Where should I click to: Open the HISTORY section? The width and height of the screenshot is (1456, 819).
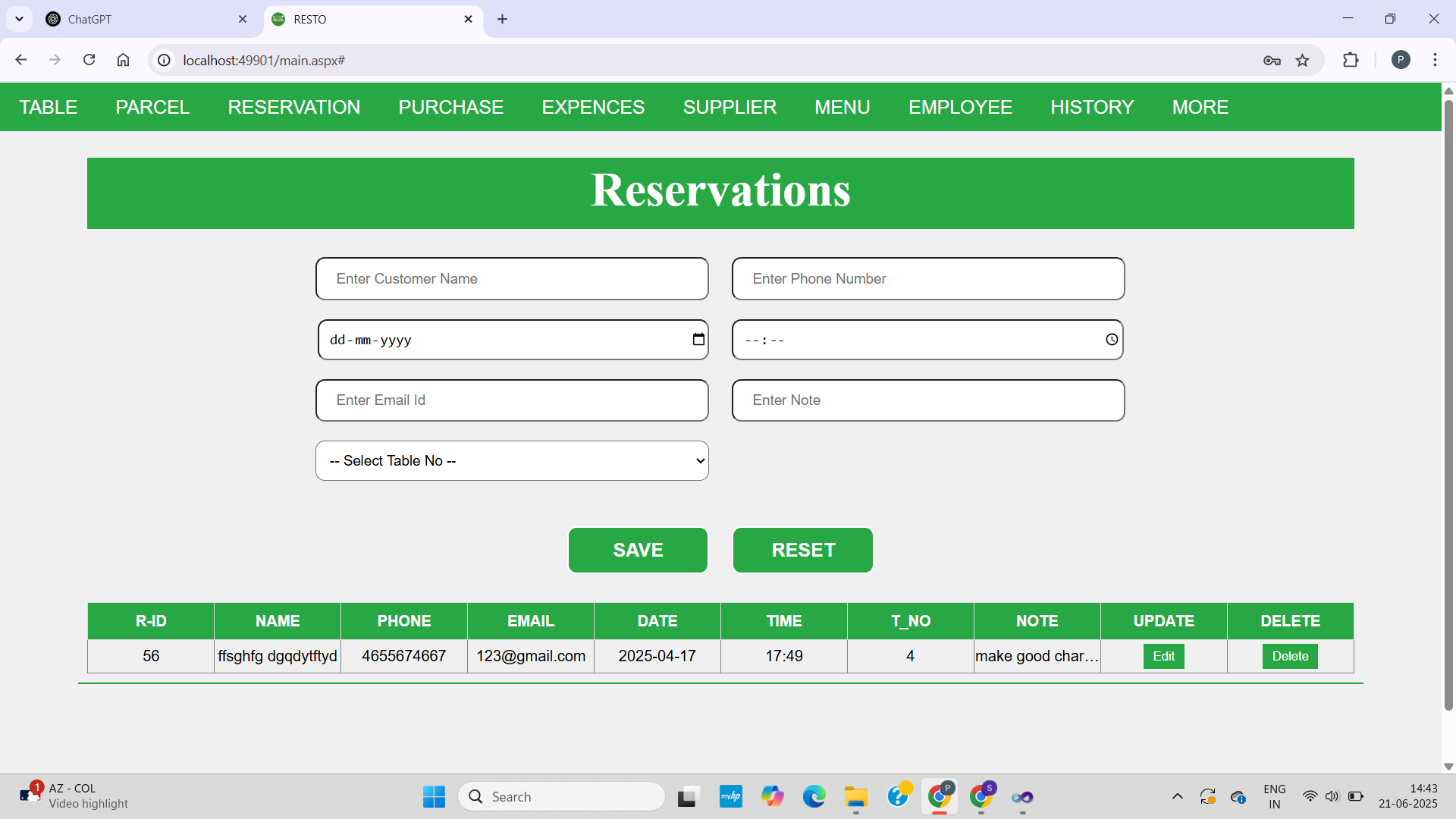(x=1092, y=107)
